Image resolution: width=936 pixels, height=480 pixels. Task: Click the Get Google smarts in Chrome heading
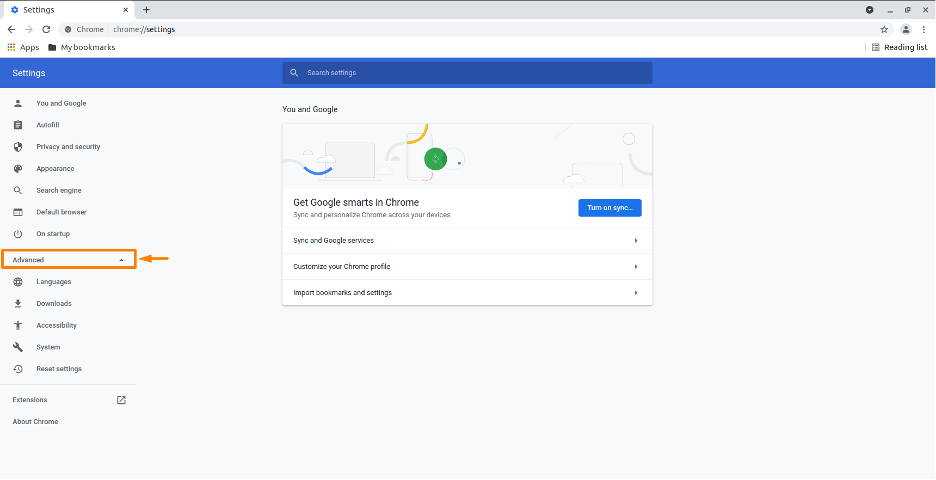tap(356, 202)
